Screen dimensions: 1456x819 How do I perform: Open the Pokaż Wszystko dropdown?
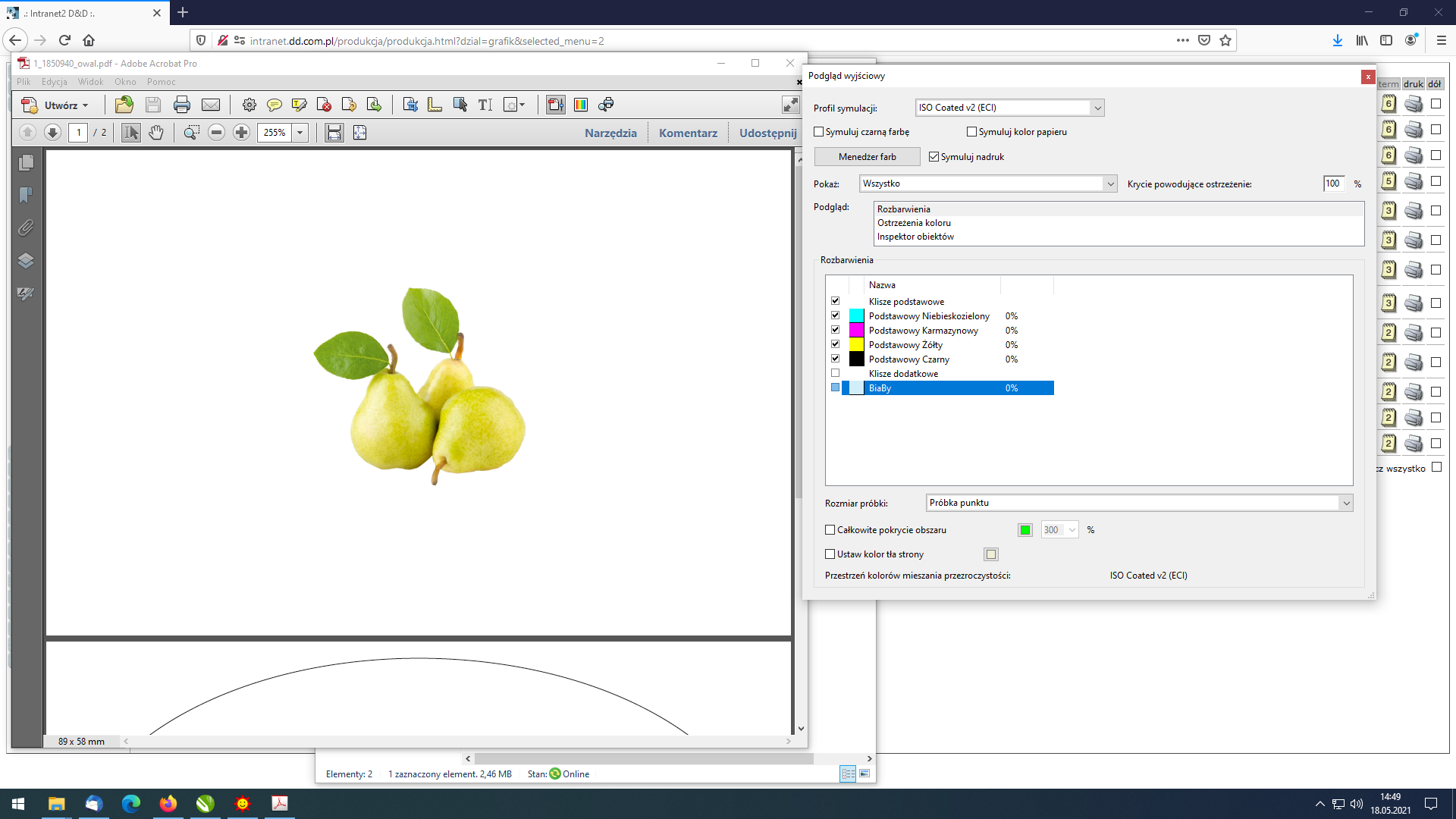tap(1110, 184)
